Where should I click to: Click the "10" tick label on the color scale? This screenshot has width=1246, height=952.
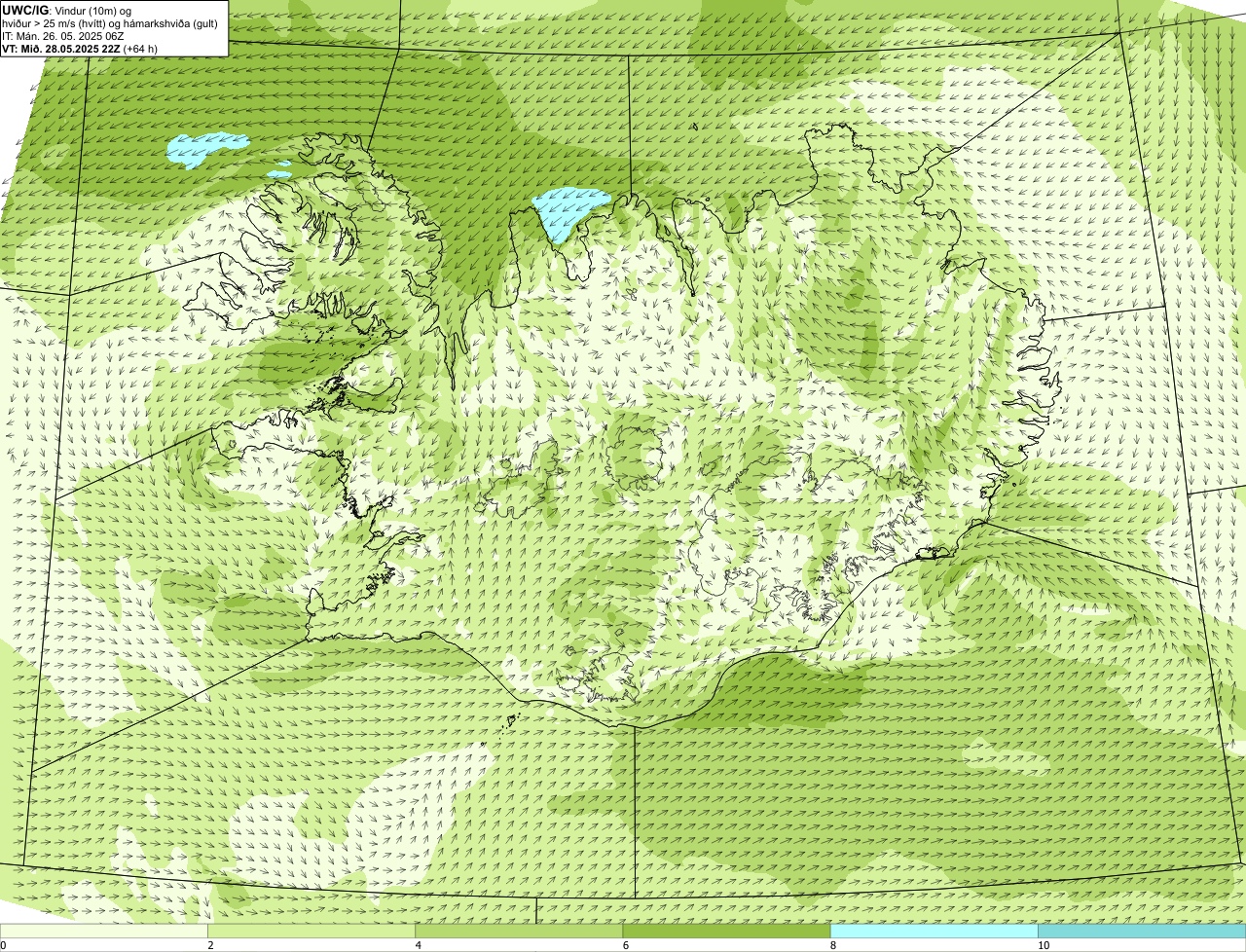coord(1044,945)
